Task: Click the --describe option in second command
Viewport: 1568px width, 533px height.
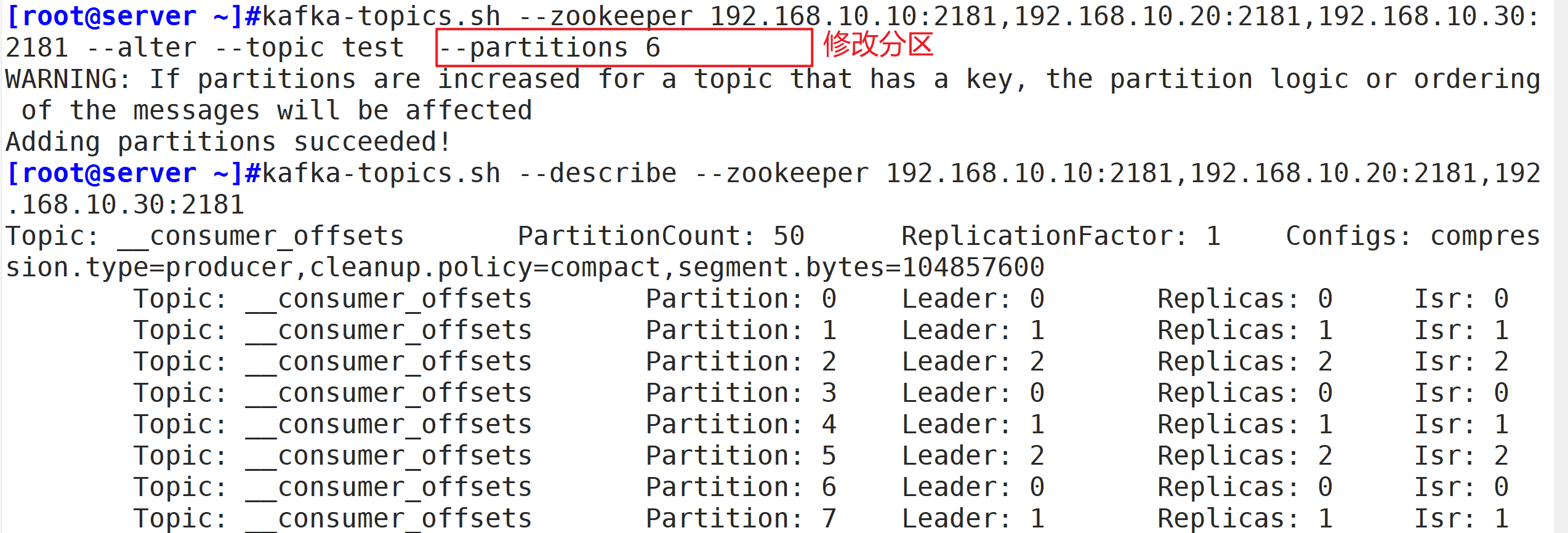Action: [597, 174]
